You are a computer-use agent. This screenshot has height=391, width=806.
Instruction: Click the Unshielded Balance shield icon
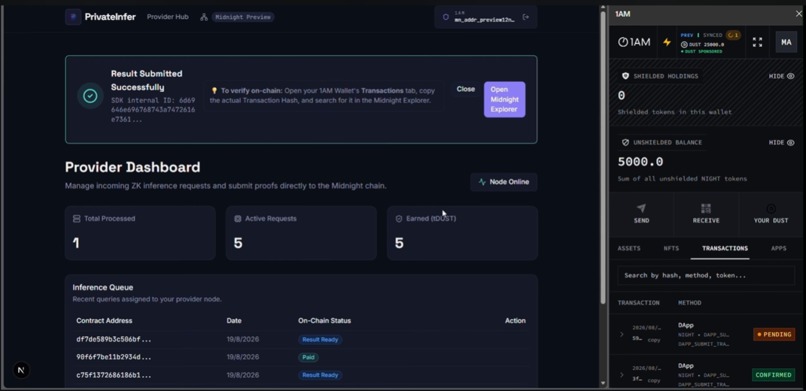point(626,142)
